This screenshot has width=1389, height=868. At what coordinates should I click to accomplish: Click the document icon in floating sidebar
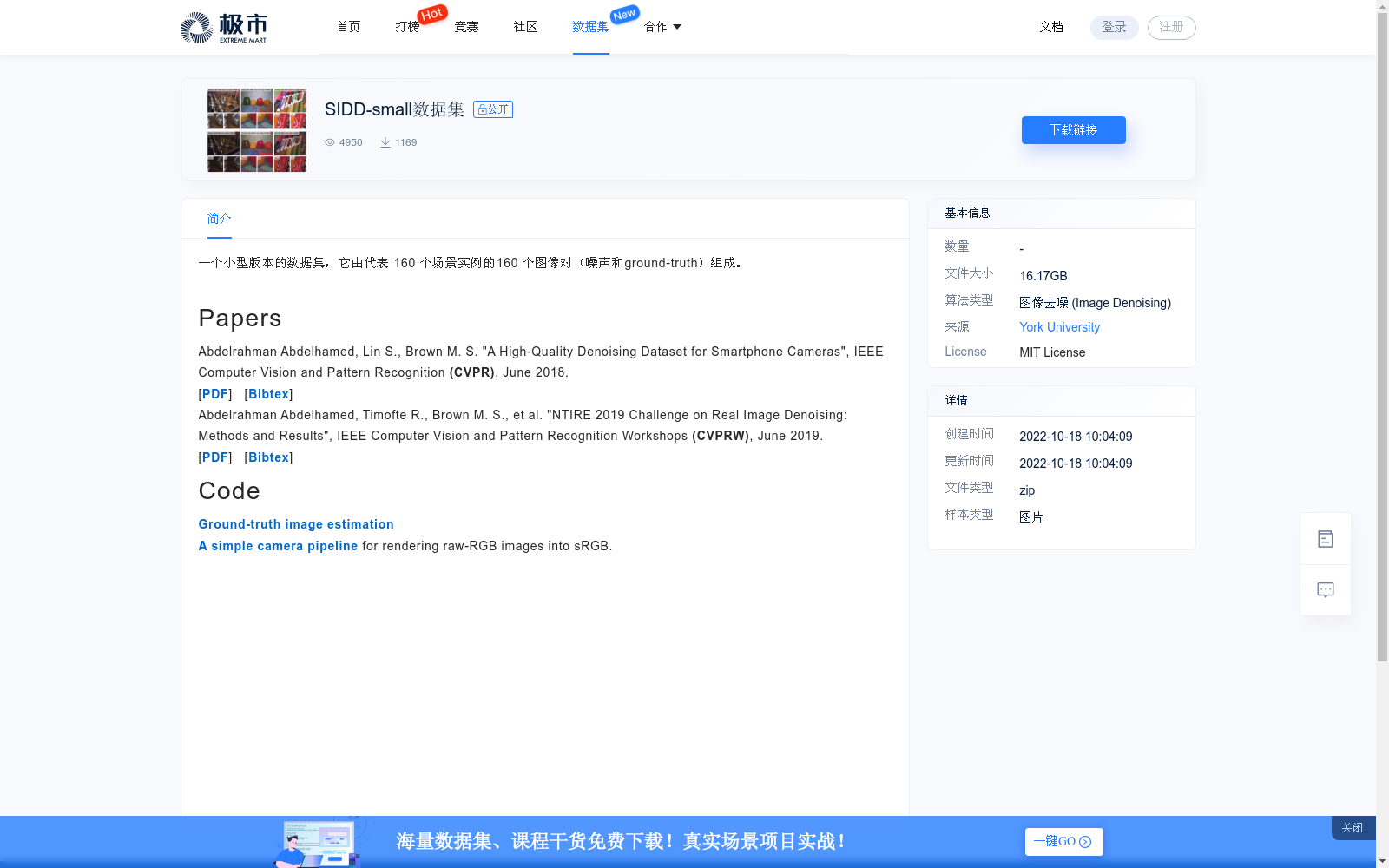[x=1326, y=539]
